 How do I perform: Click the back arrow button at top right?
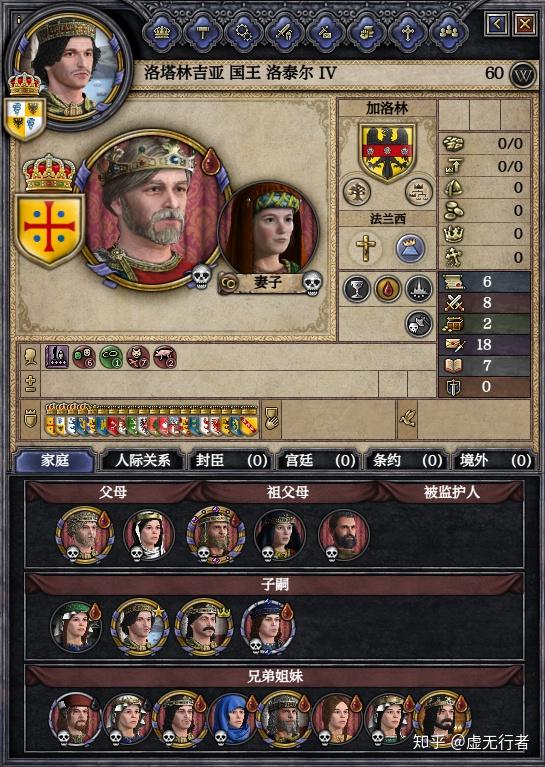(x=497, y=23)
